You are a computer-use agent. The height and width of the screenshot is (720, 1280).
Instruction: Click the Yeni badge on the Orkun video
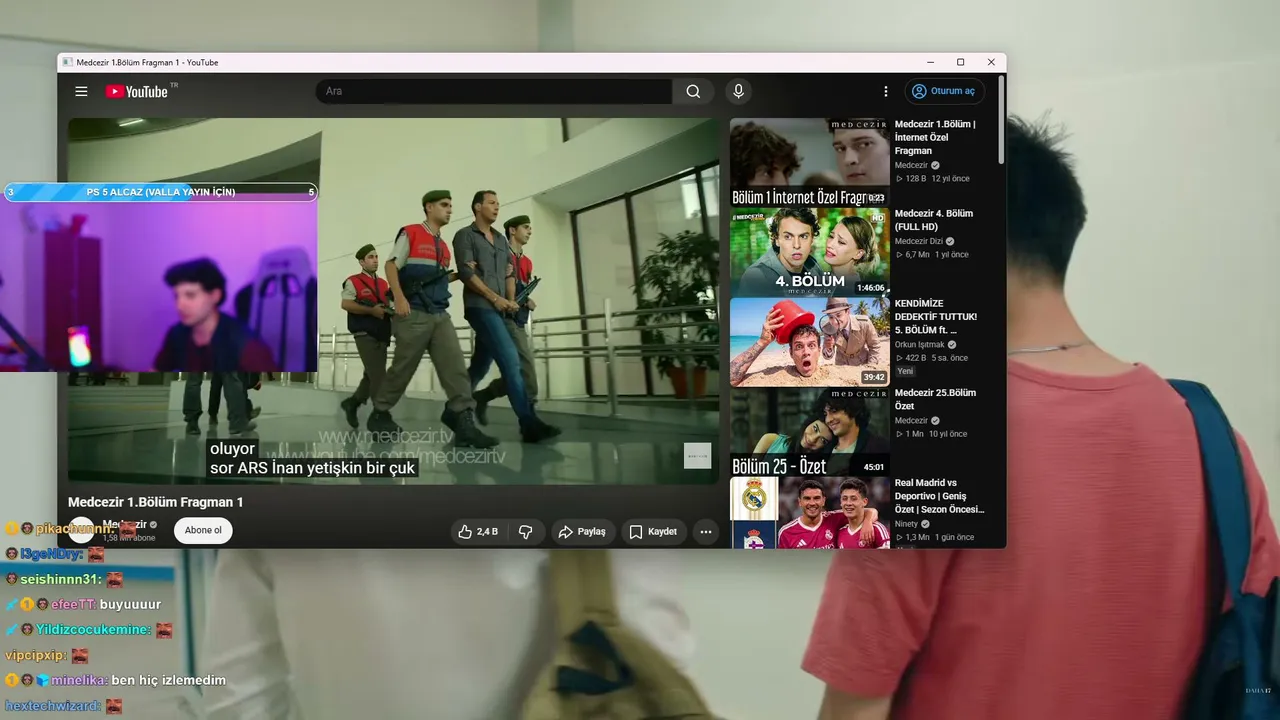coord(905,371)
